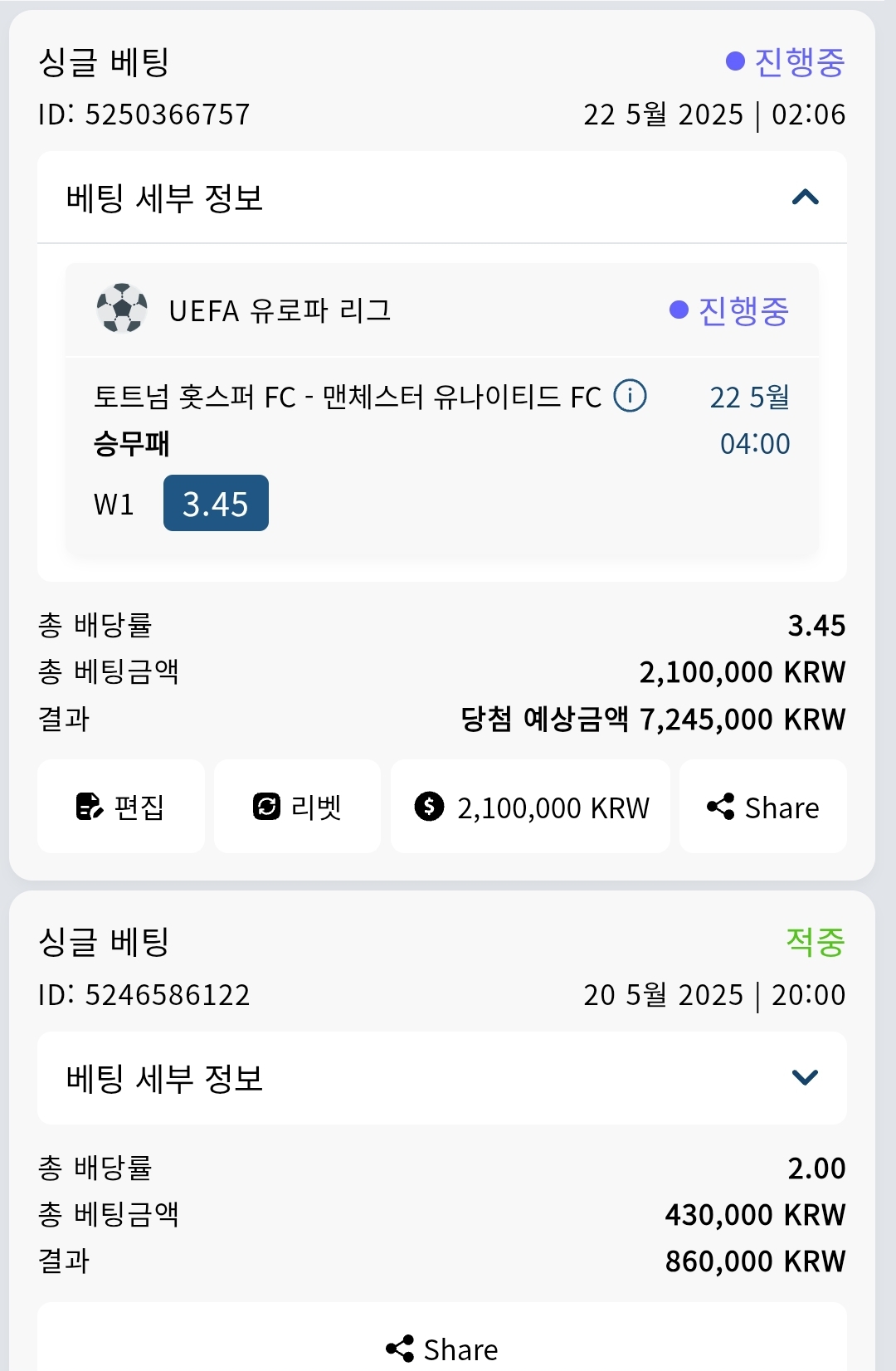The height and width of the screenshot is (1371, 896).
Task: Tap the 리벳 button
Action: 297,807
